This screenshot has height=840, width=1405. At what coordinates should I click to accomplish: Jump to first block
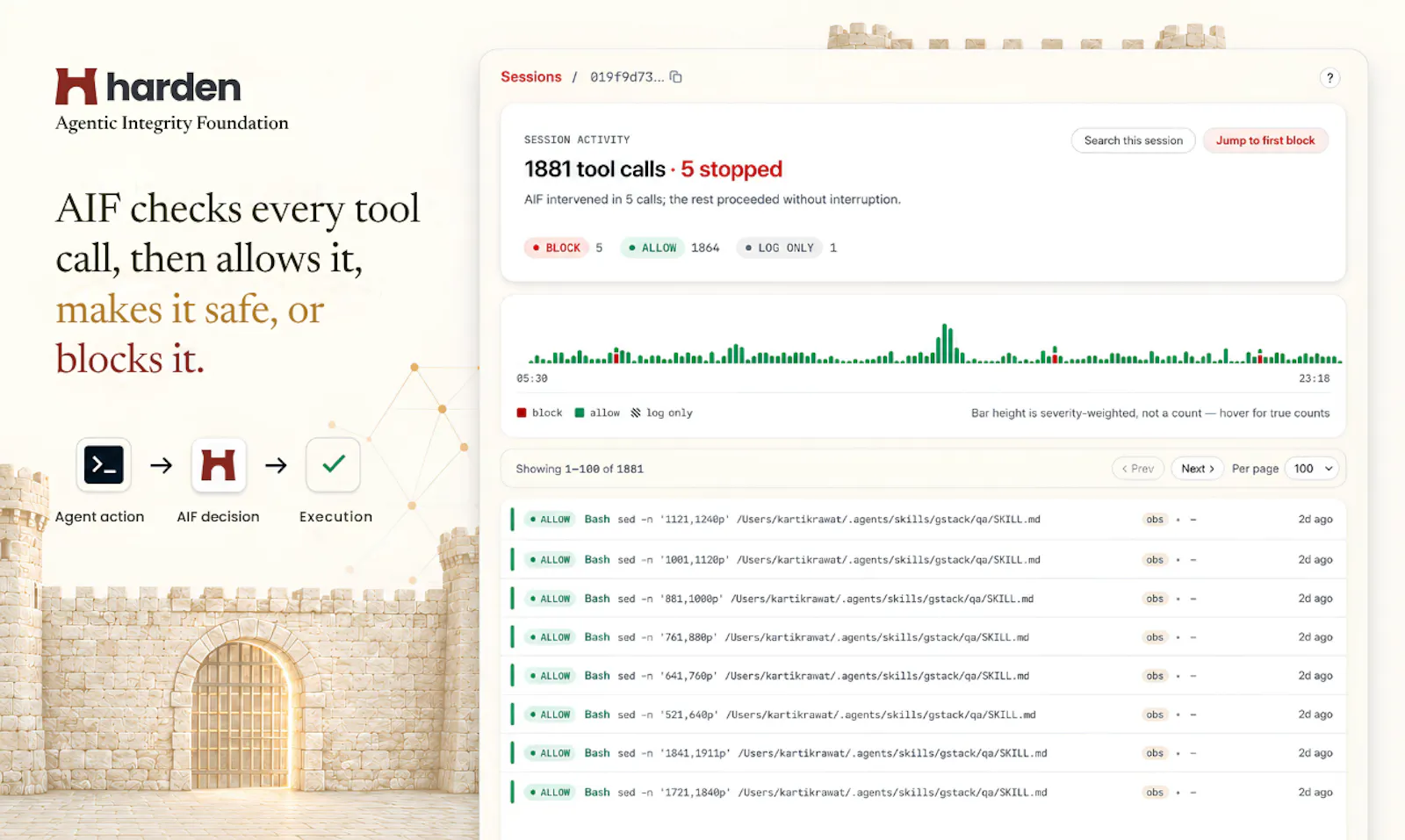pos(1265,140)
